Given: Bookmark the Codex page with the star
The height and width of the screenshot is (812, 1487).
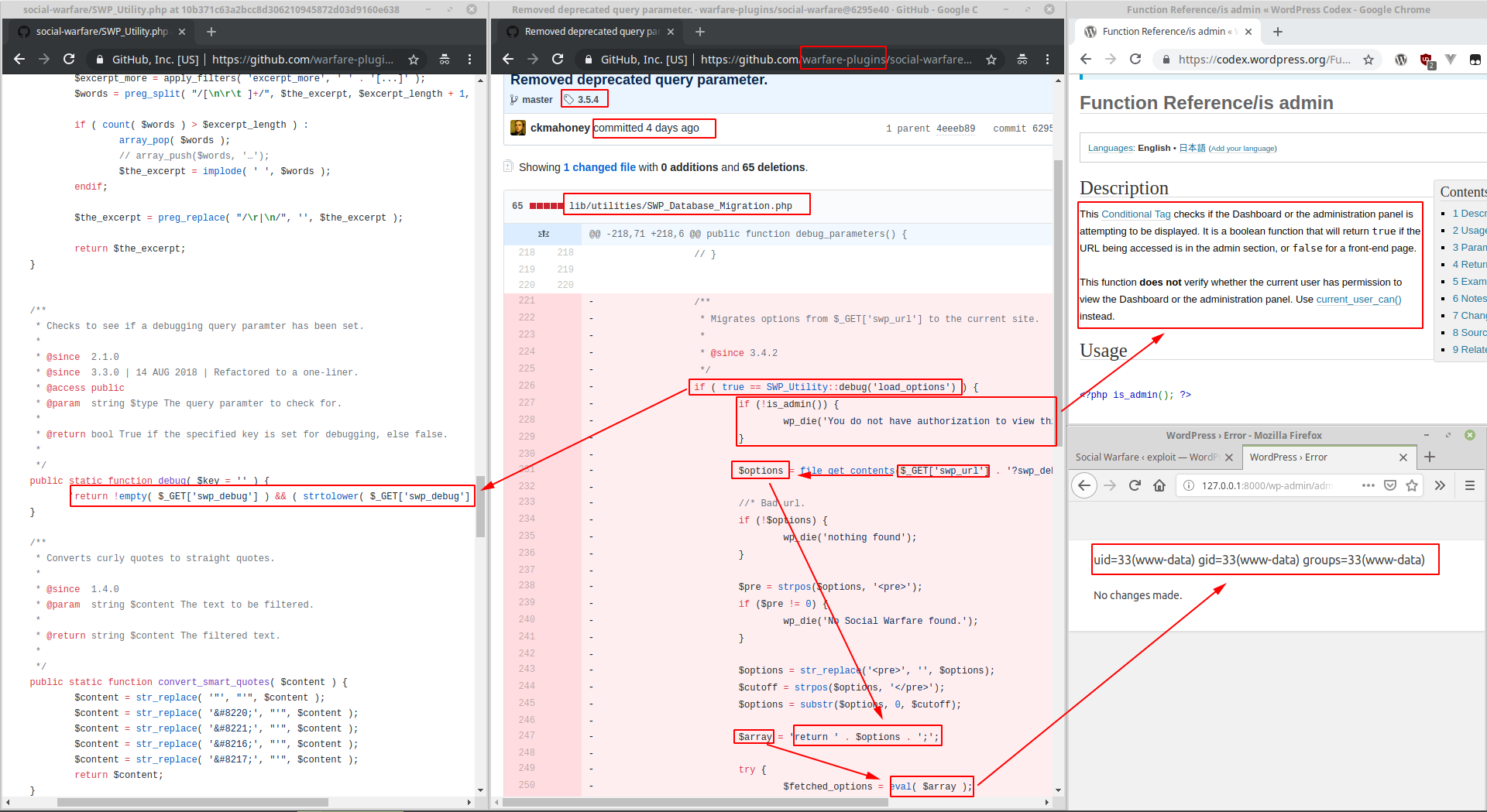Looking at the screenshot, I should 1369,60.
